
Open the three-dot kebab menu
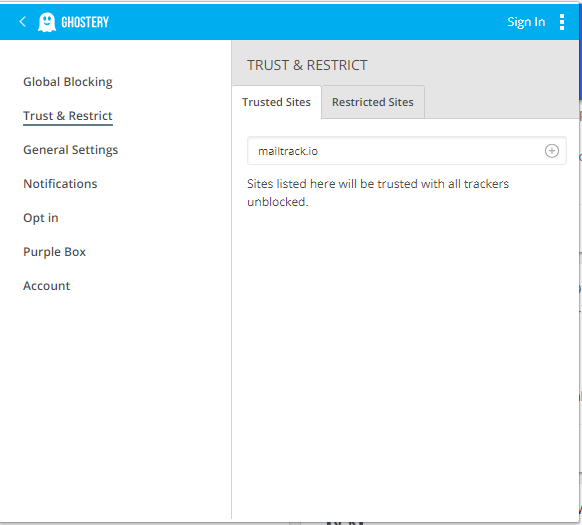[x=562, y=22]
